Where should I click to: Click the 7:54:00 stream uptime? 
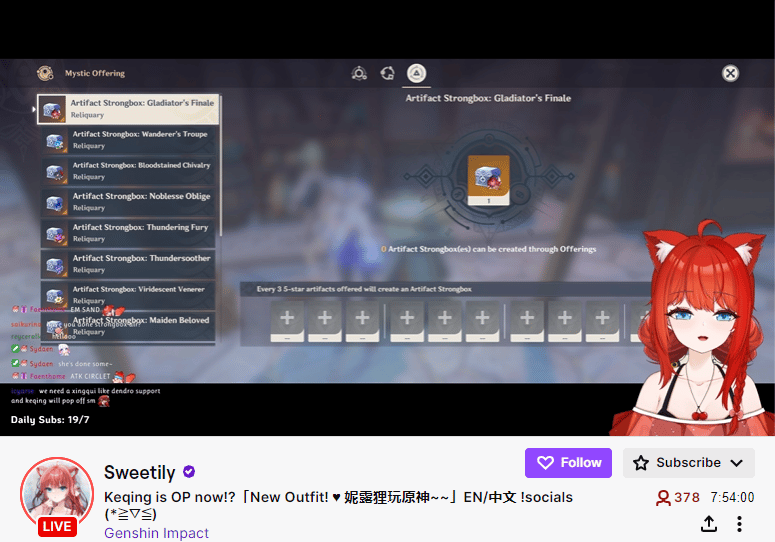tap(732, 497)
